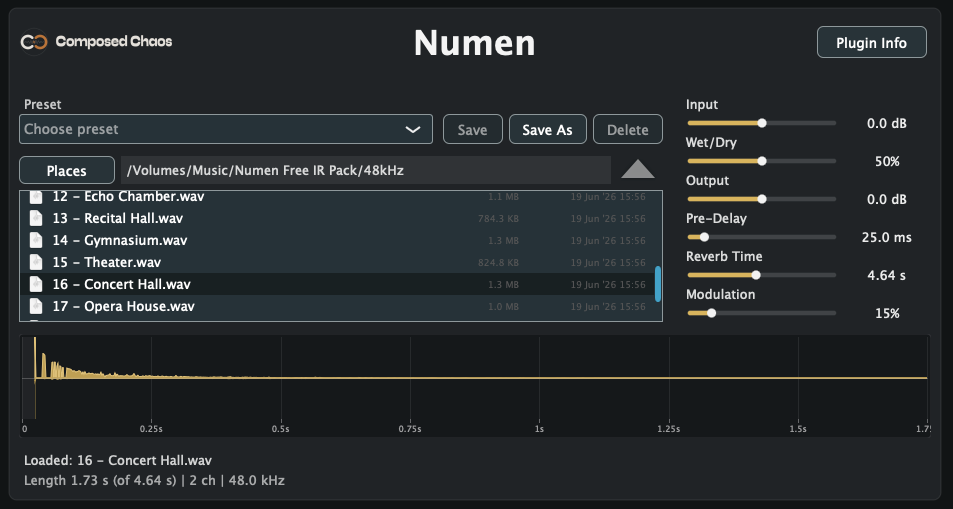Viewport: 953px width, 509px height.
Task: Click file icon for 13 – Recital Hall.wav
Action: point(36,218)
